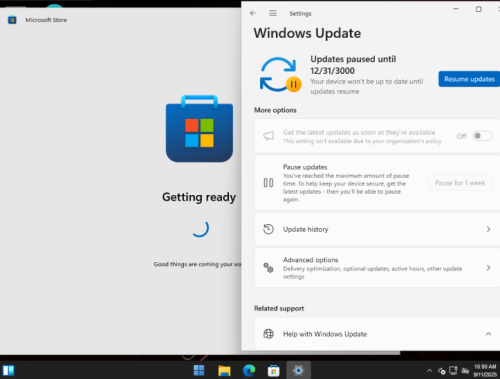This screenshot has width=500, height=379.
Task: Launch Microsoft Edge from taskbar
Action: 249,370
